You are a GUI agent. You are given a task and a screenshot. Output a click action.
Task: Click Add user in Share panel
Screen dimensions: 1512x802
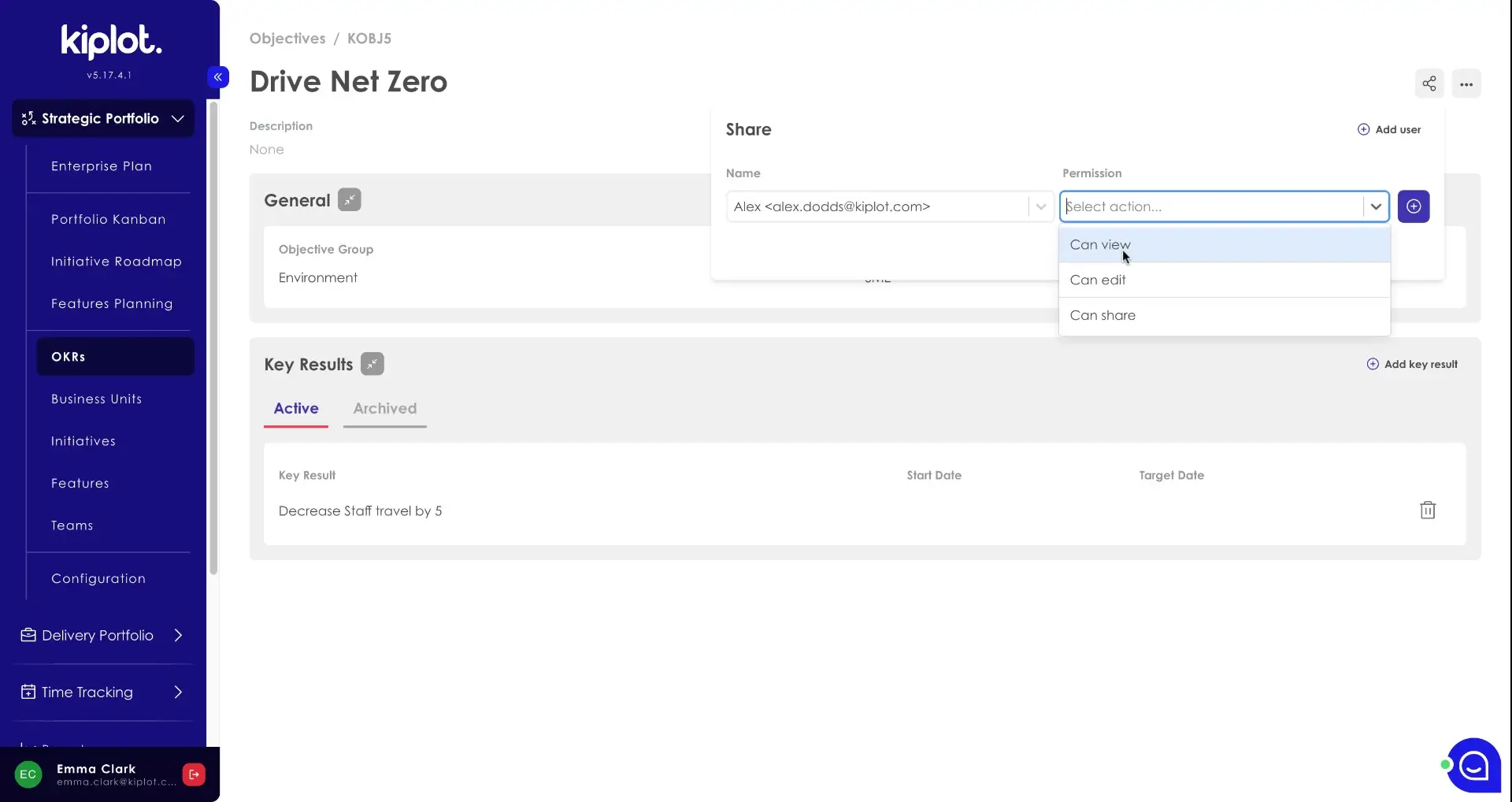[x=1389, y=129]
